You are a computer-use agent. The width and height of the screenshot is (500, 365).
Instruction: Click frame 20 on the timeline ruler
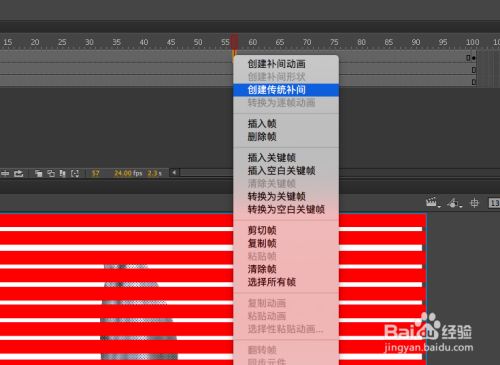[35, 42]
